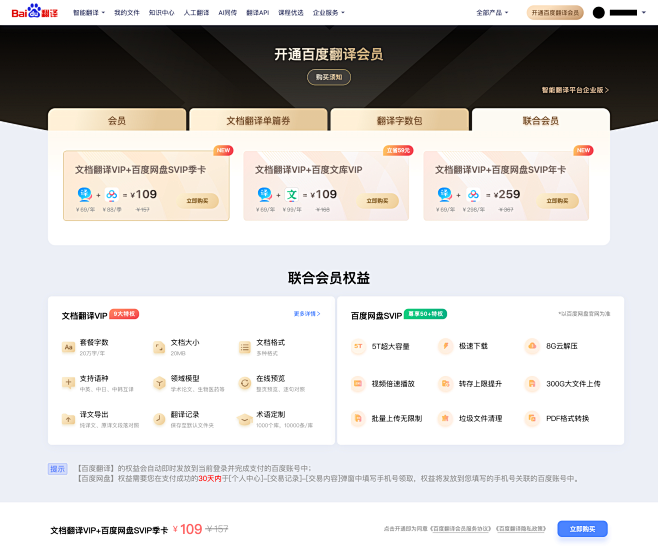Open AI同传 nav item
Image resolution: width=658 pixels, height=548 pixels.
pyautogui.click(x=227, y=13)
